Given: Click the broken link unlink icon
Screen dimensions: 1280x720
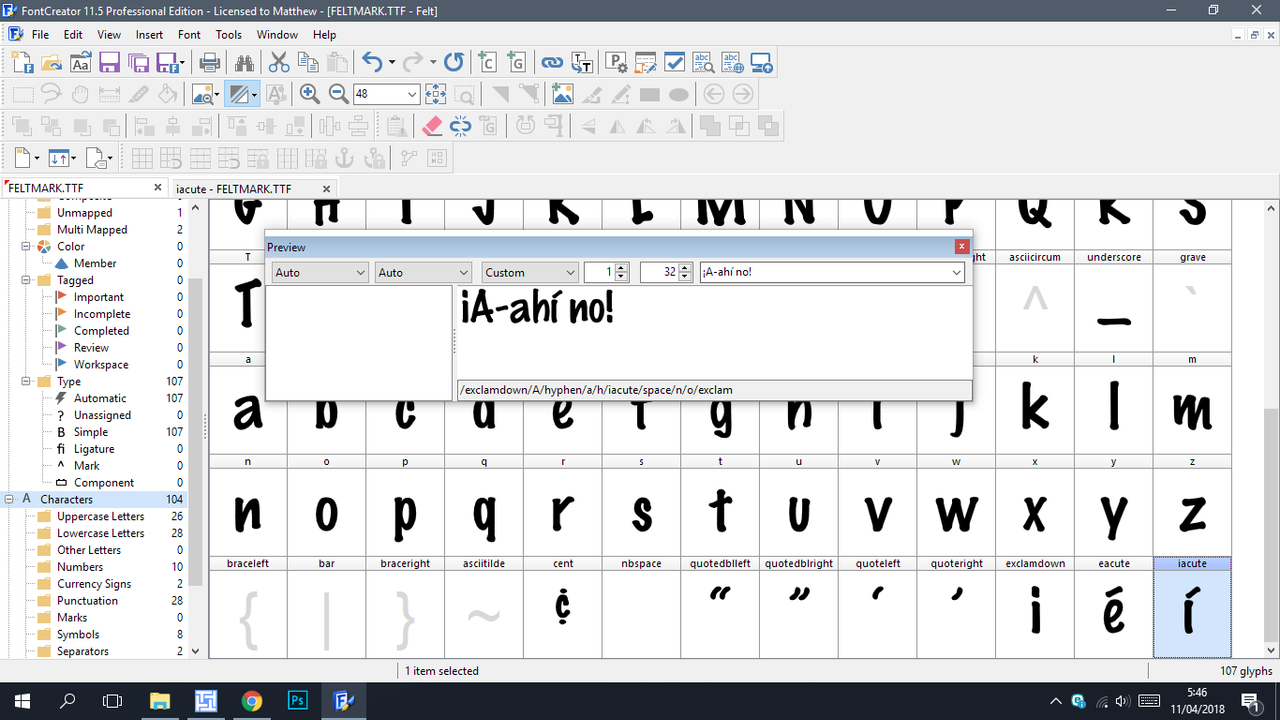Looking at the screenshot, I should pyautogui.click(x=460, y=126).
